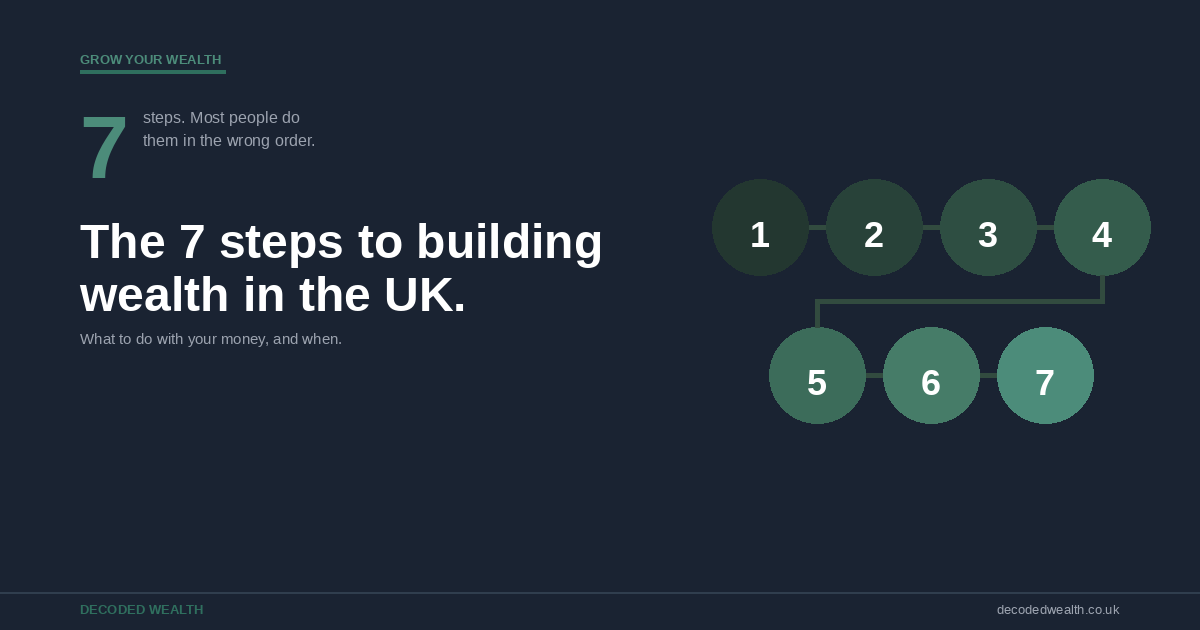1200x630 pixels.
Task: Click the subtitle 'What to do with your money'
Action: pos(211,339)
